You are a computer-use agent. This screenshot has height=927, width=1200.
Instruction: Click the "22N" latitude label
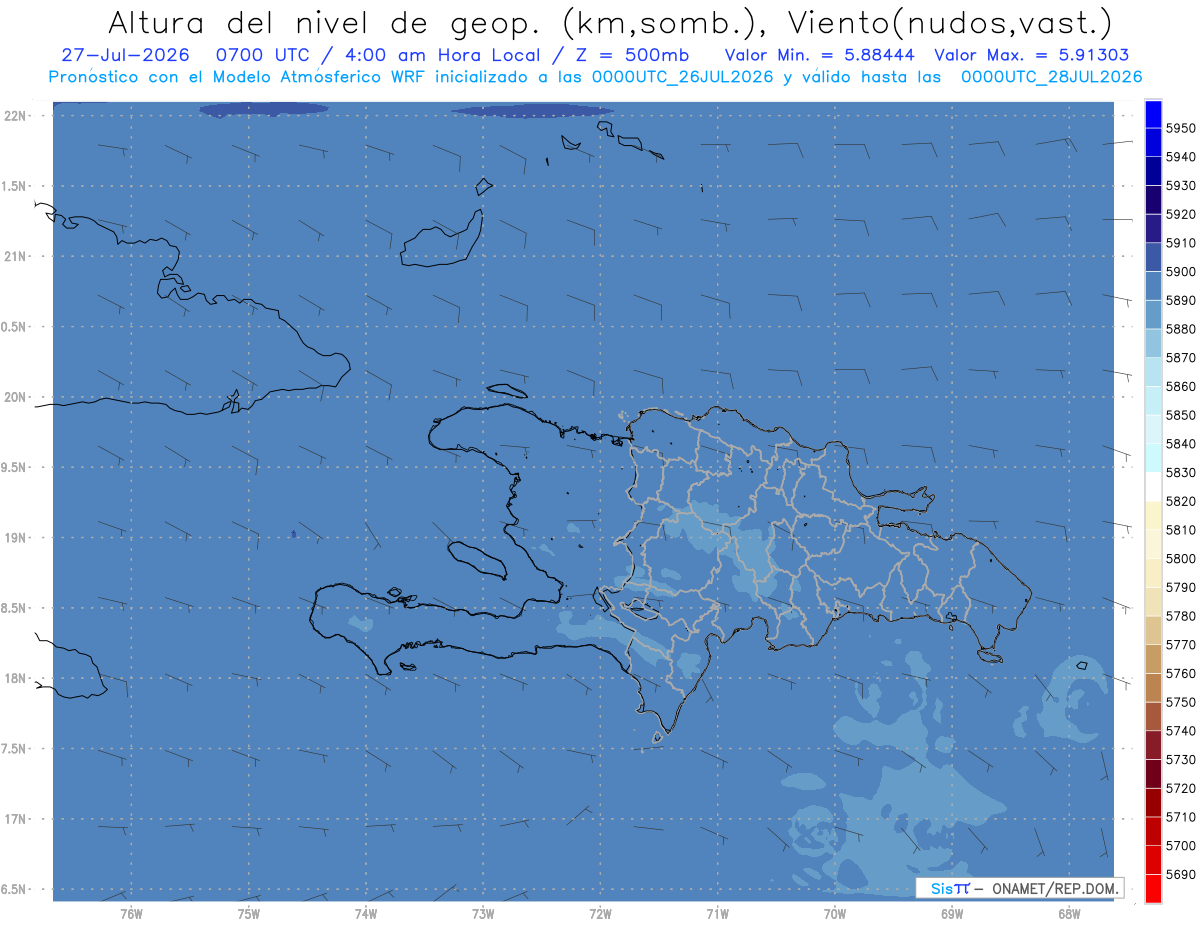click(16, 116)
